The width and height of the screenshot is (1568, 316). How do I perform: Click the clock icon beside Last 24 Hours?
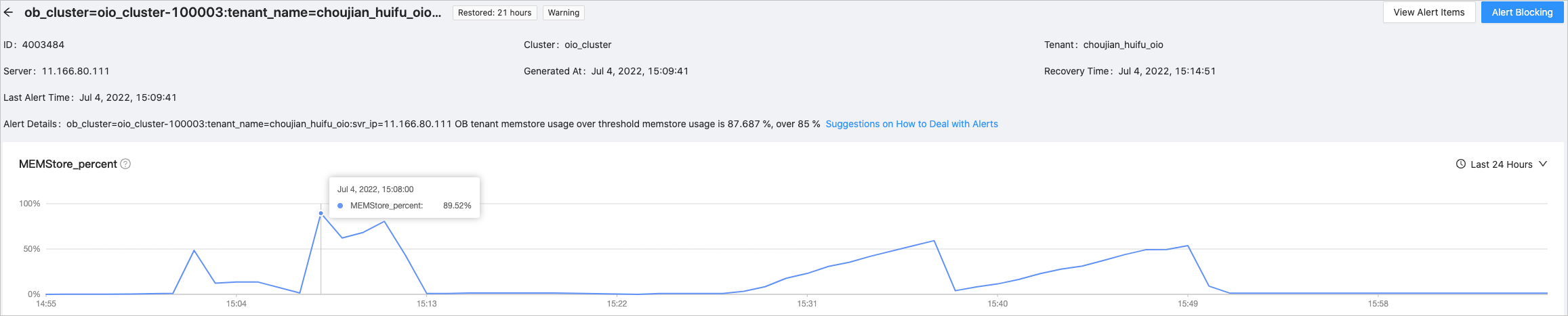(x=1461, y=164)
